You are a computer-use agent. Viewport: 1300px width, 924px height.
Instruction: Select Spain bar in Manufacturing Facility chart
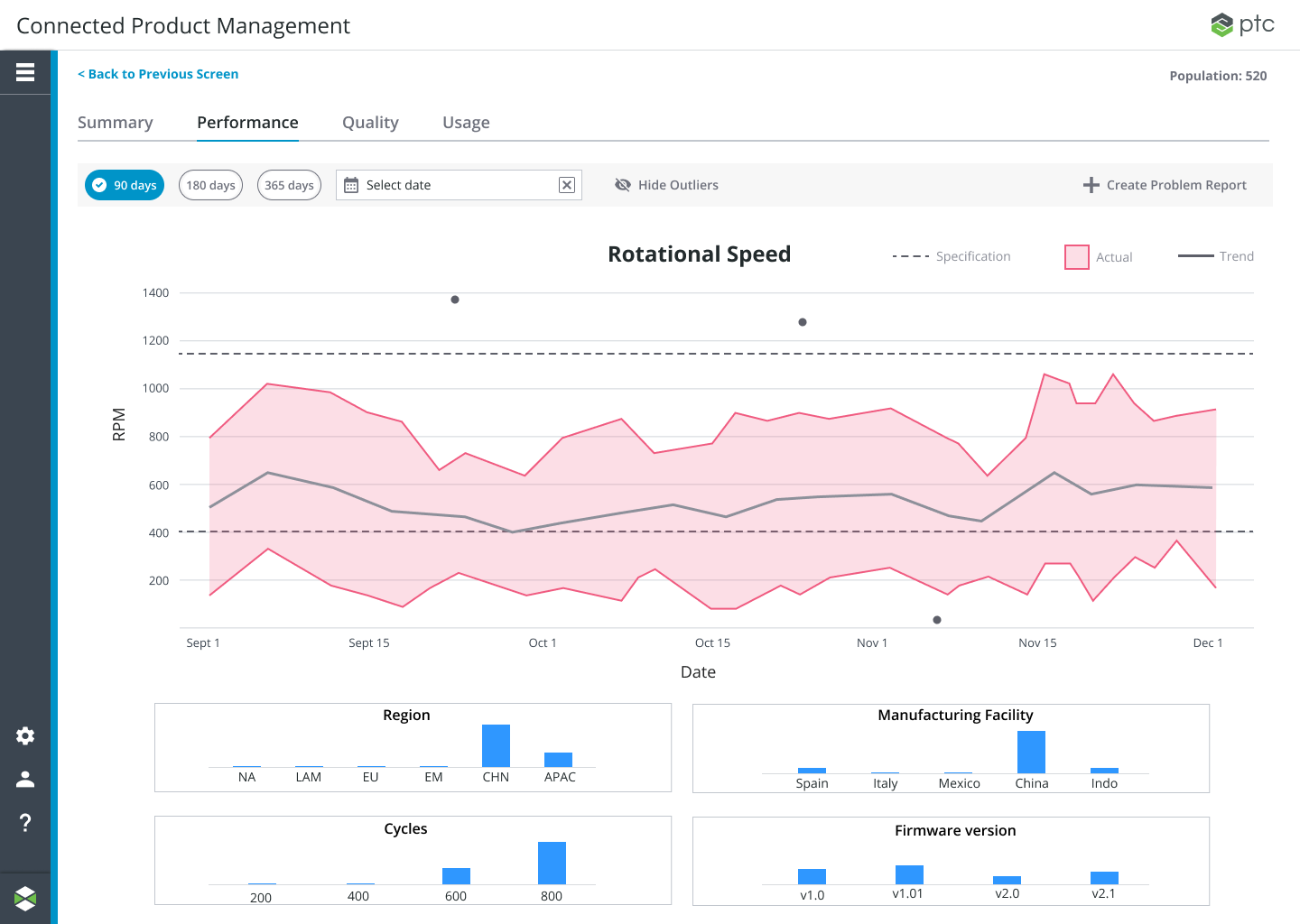tap(812, 771)
